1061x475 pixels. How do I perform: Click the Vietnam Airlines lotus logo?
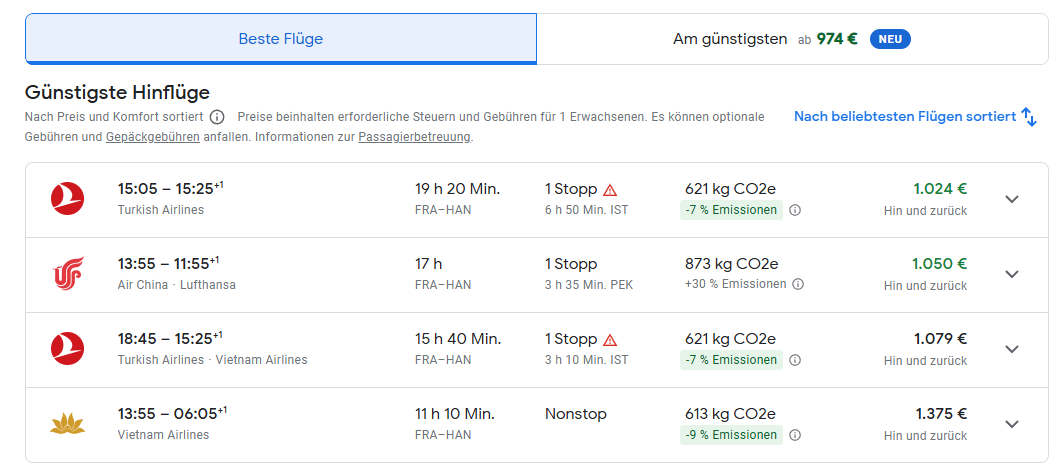coord(68,424)
